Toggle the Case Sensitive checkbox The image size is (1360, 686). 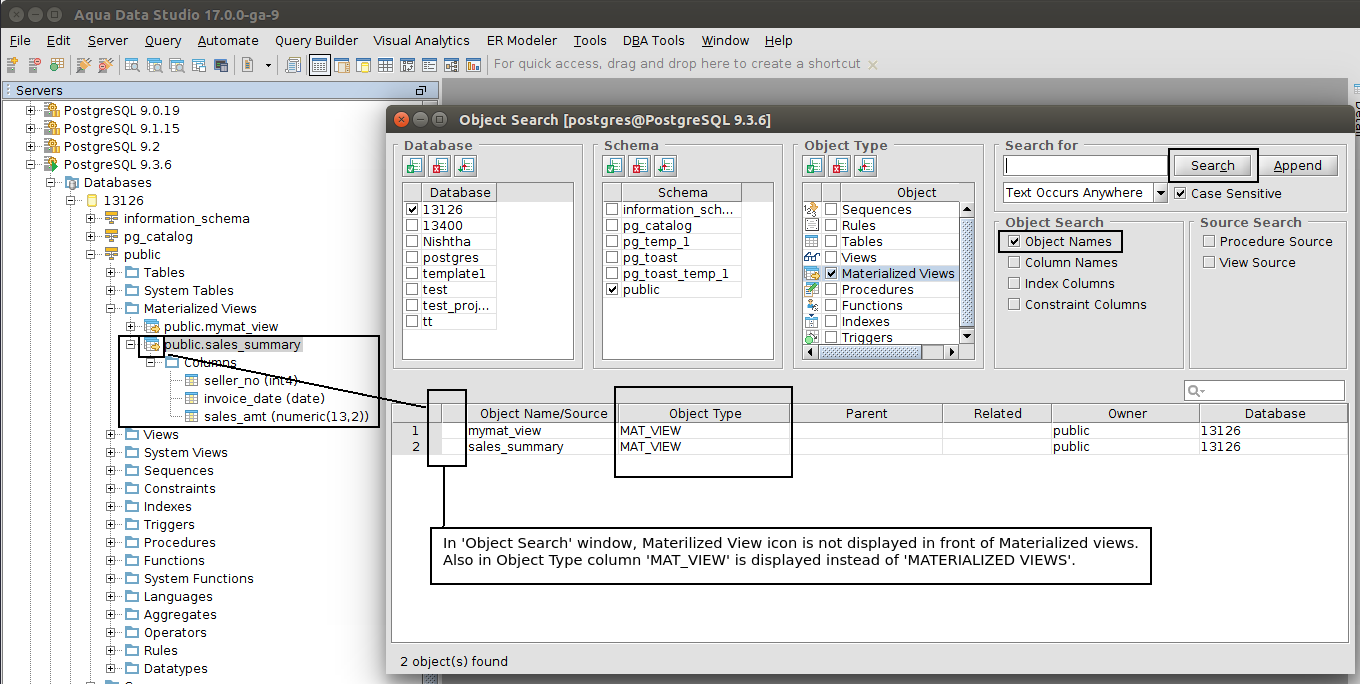pos(1180,194)
